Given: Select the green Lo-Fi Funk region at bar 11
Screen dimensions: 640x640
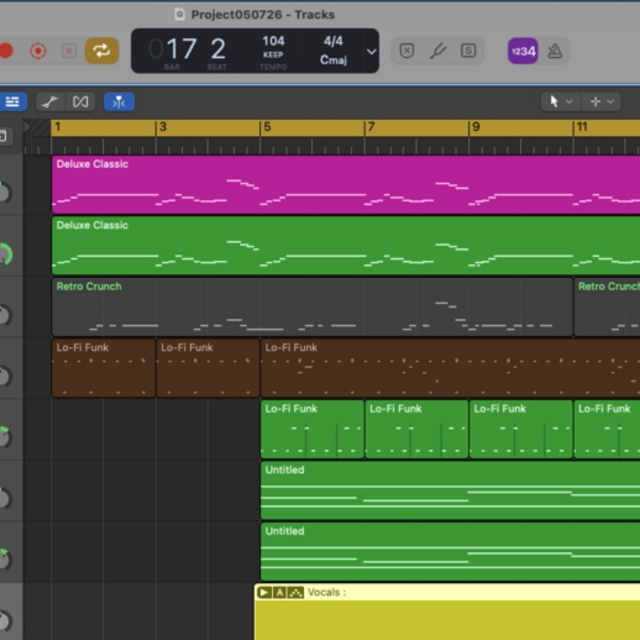Looking at the screenshot, I should 607,429.
